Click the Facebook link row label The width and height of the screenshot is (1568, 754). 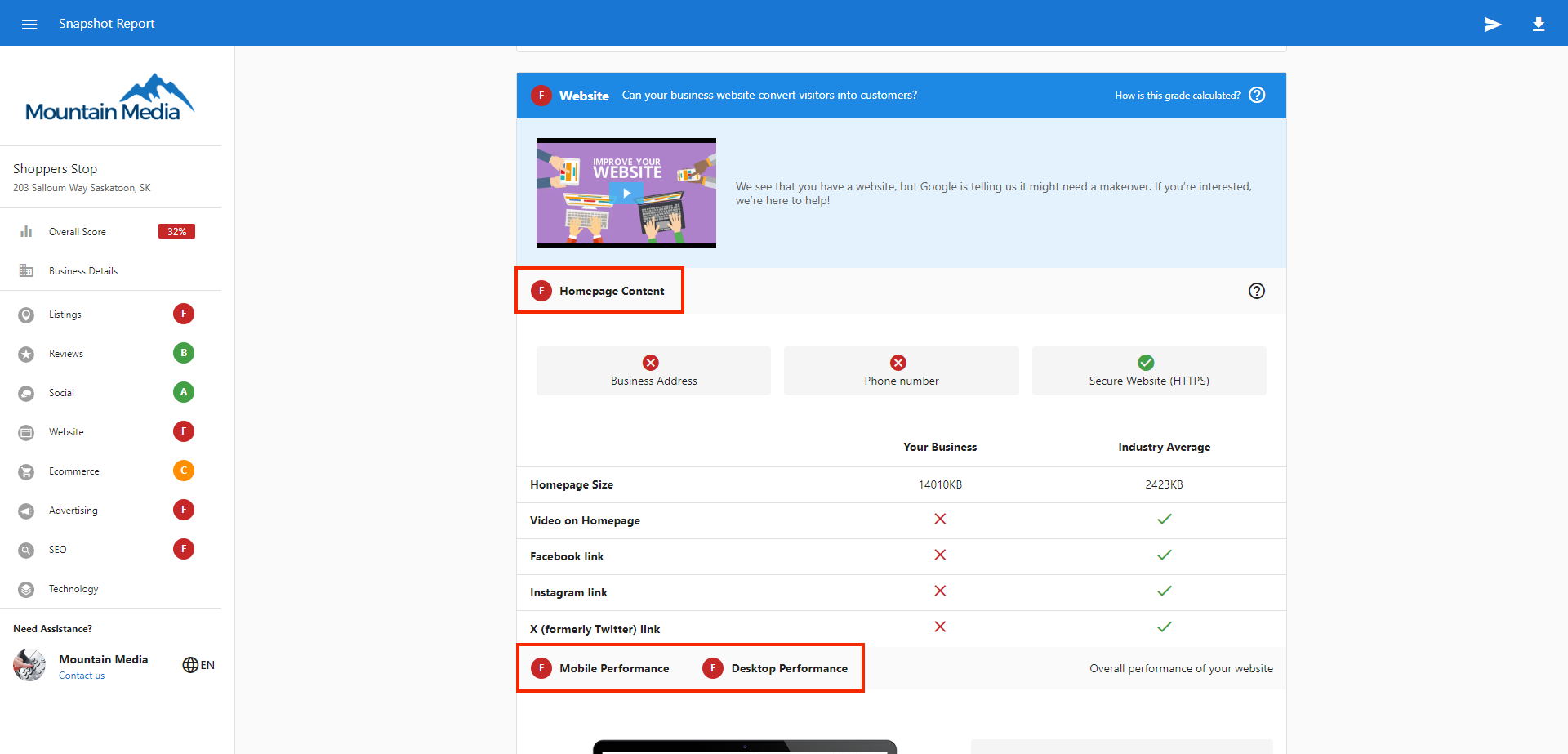tap(567, 556)
